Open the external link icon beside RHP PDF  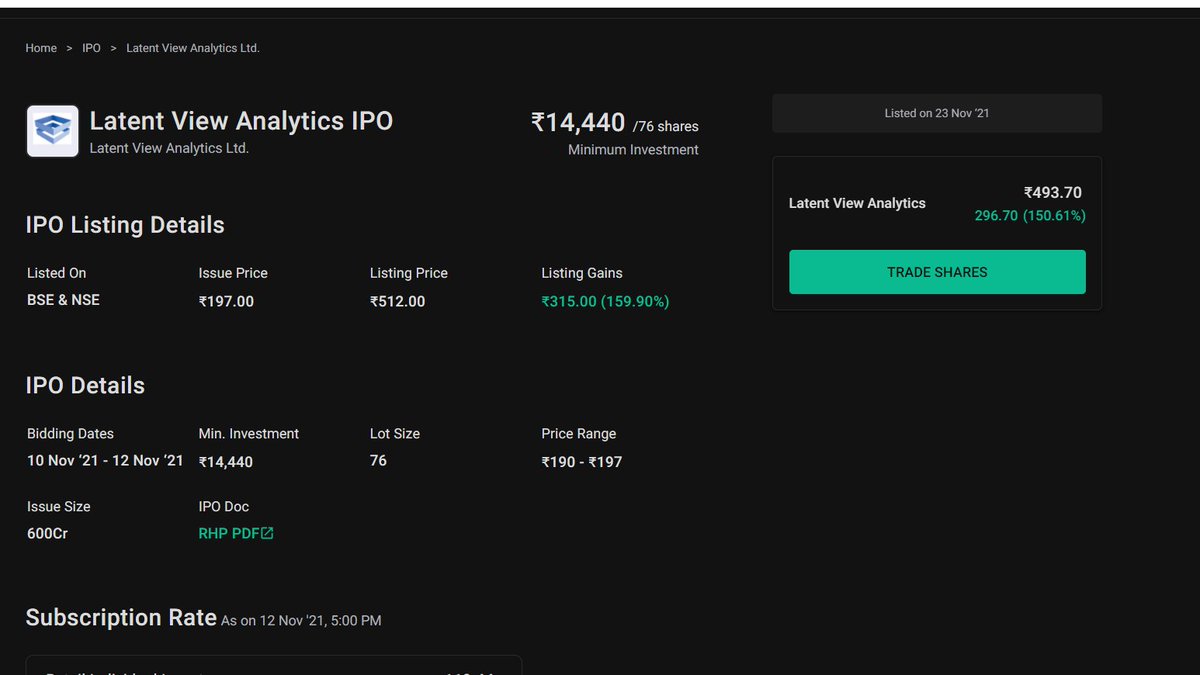pyautogui.click(x=267, y=534)
